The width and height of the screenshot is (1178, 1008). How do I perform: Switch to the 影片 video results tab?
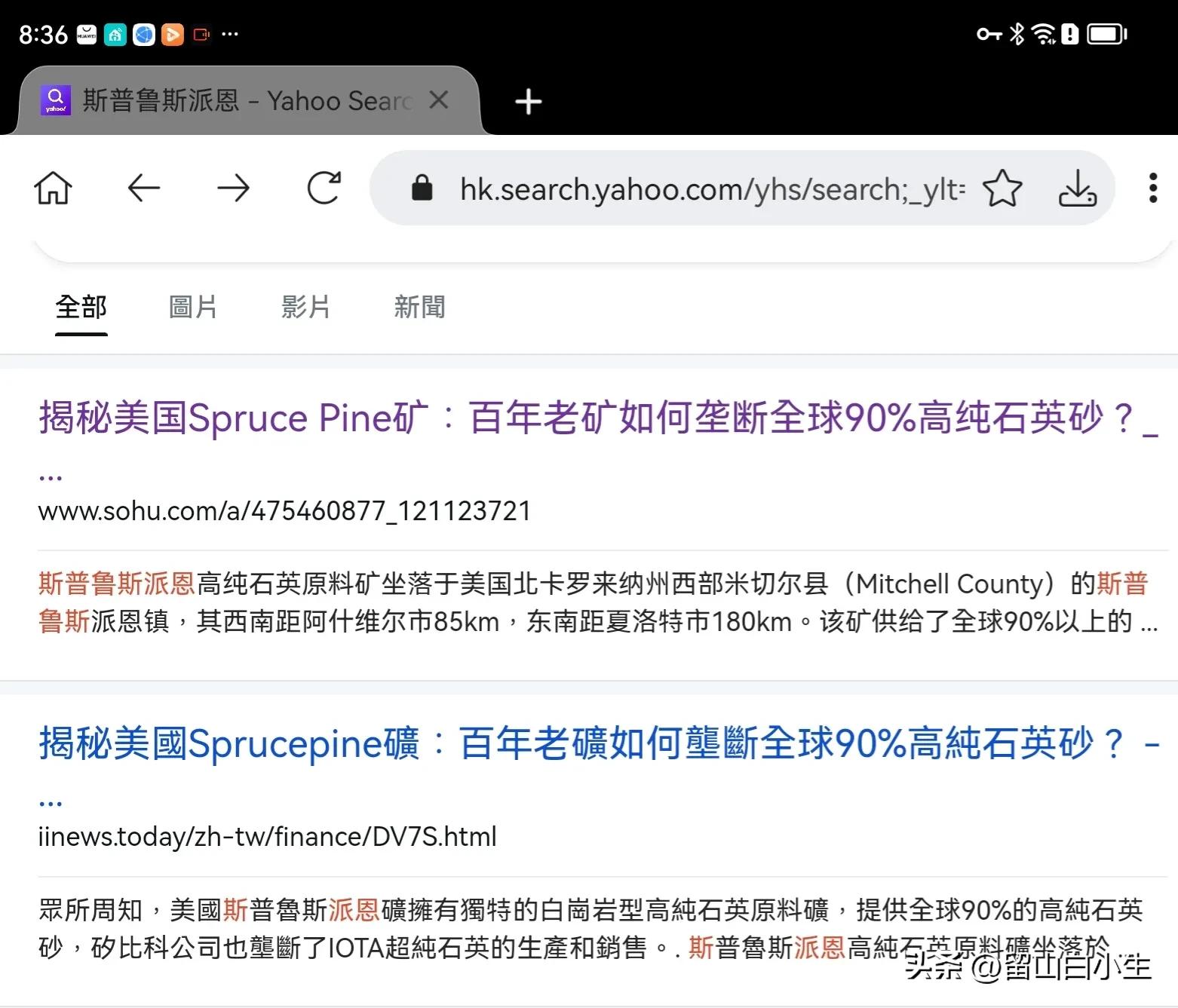pyautogui.click(x=306, y=307)
